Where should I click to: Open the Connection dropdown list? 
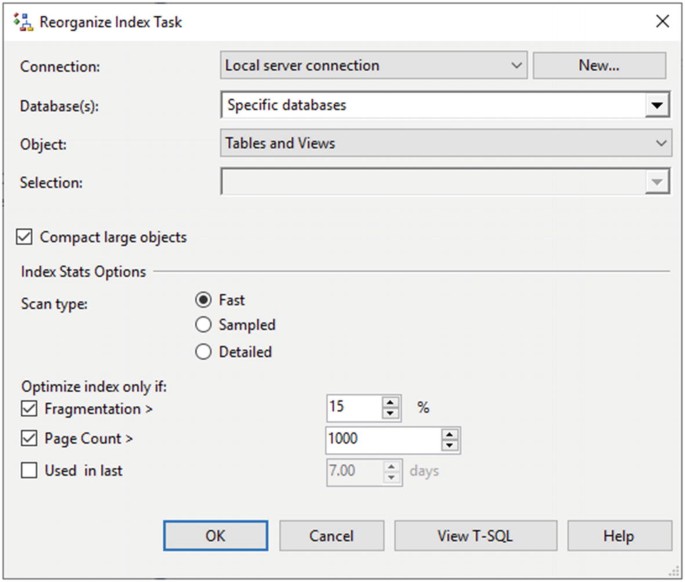(x=516, y=66)
